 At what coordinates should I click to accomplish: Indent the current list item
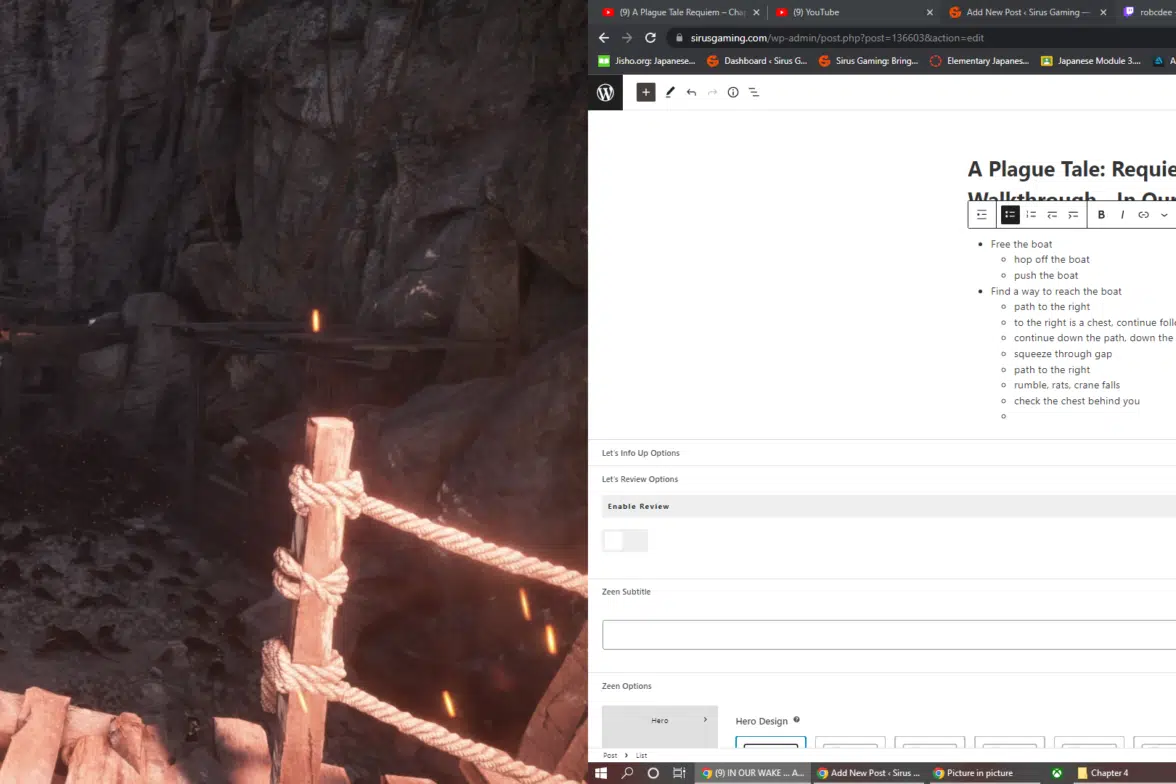tap(1073, 215)
